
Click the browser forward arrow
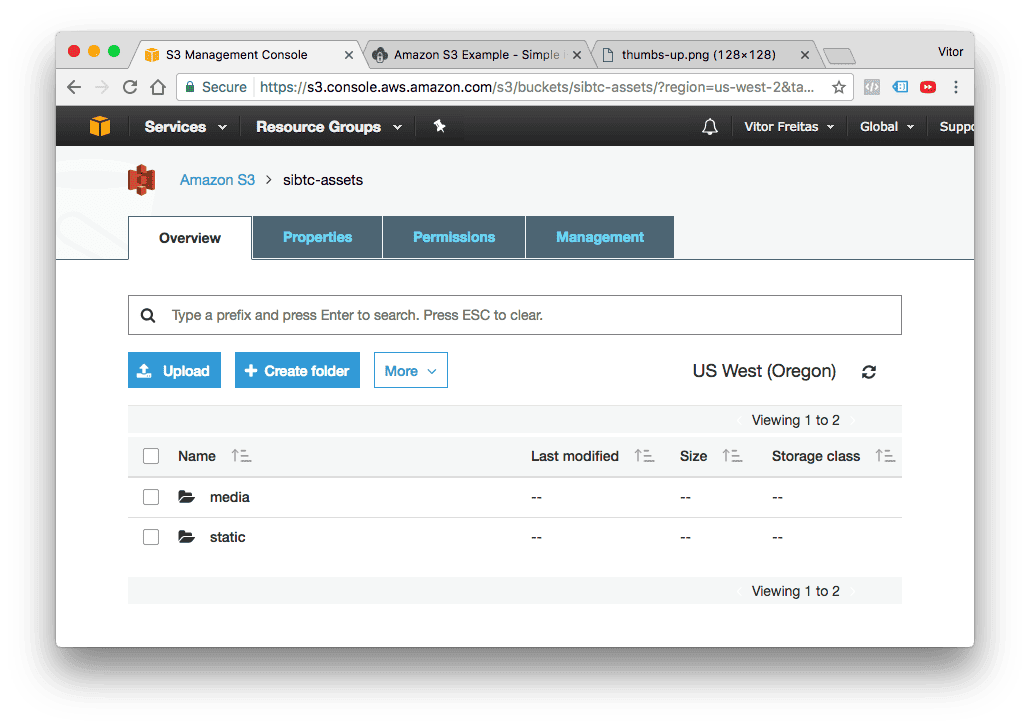click(x=102, y=87)
